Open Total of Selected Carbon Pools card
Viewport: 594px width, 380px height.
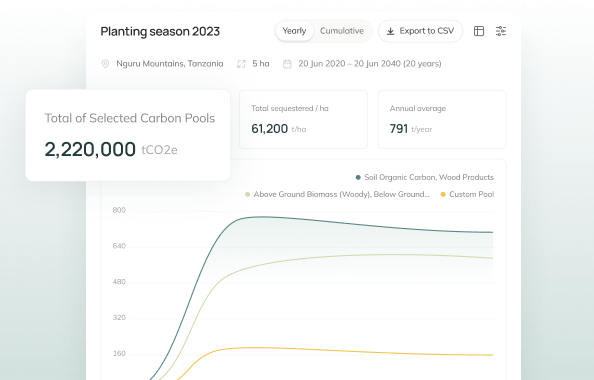click(x=128, y=135)
